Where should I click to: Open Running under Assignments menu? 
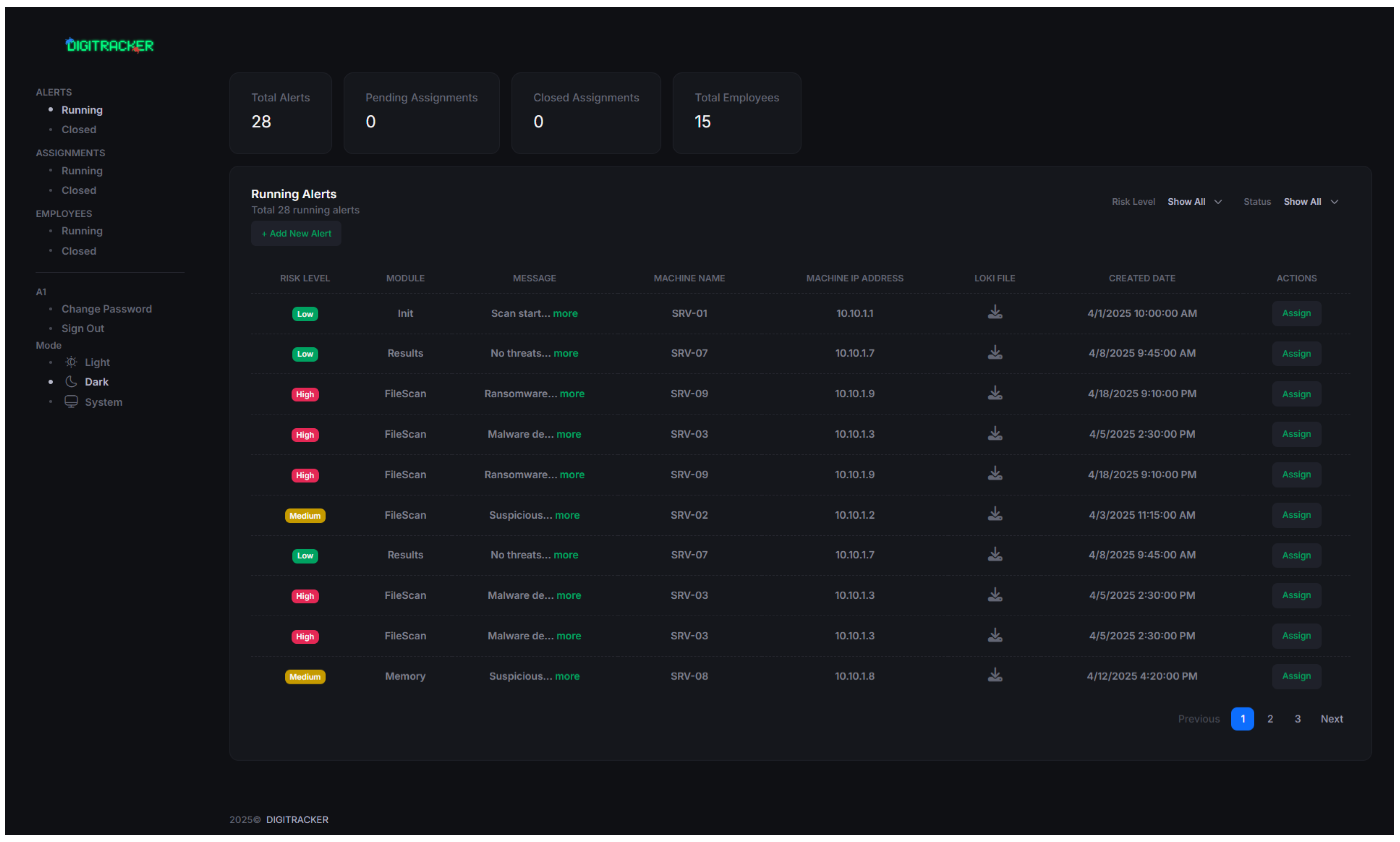82,171
